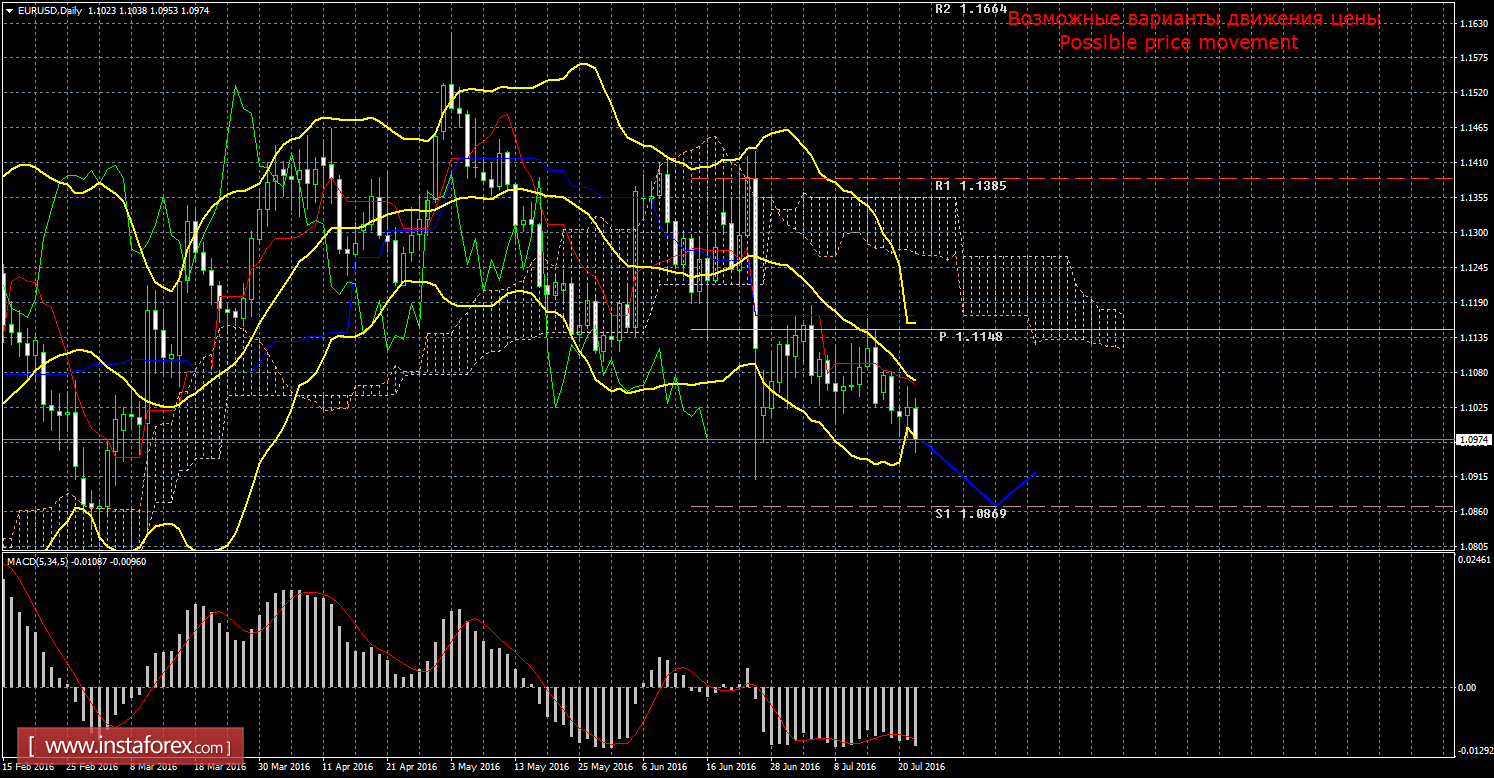
Task: Click the 15 Feb 2016 date label
Action: pos(27,767)
